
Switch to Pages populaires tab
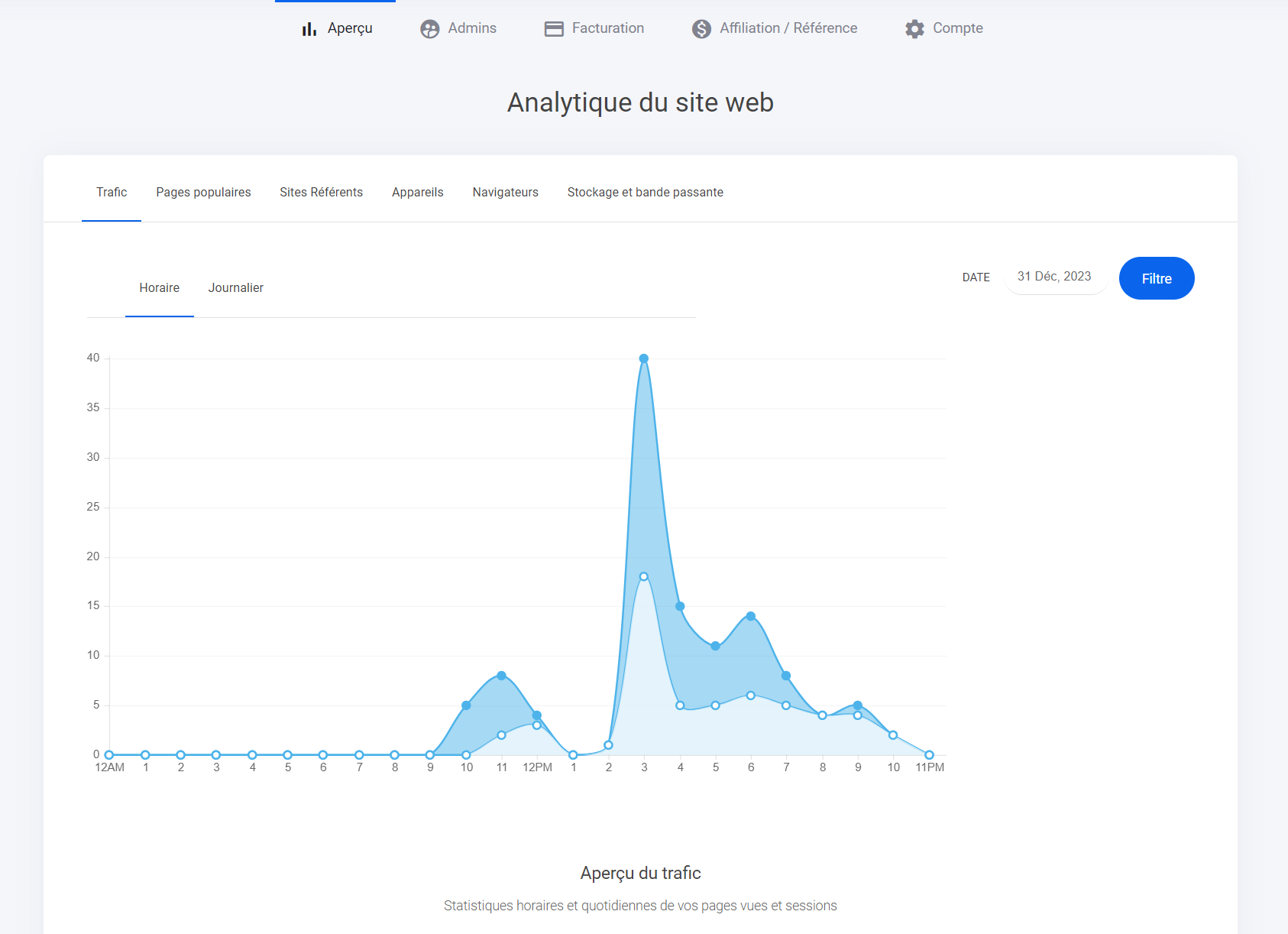[x=203, y=193]
